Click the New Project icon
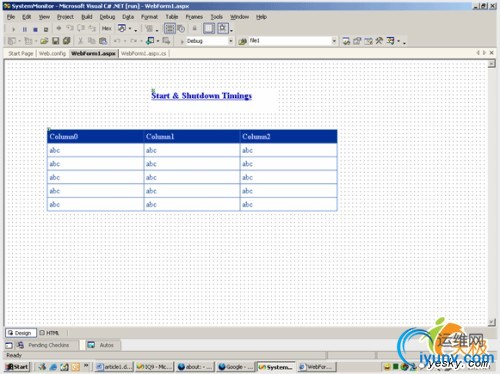Viewport: 500px width, 374px height. click(x=12, y=41)
